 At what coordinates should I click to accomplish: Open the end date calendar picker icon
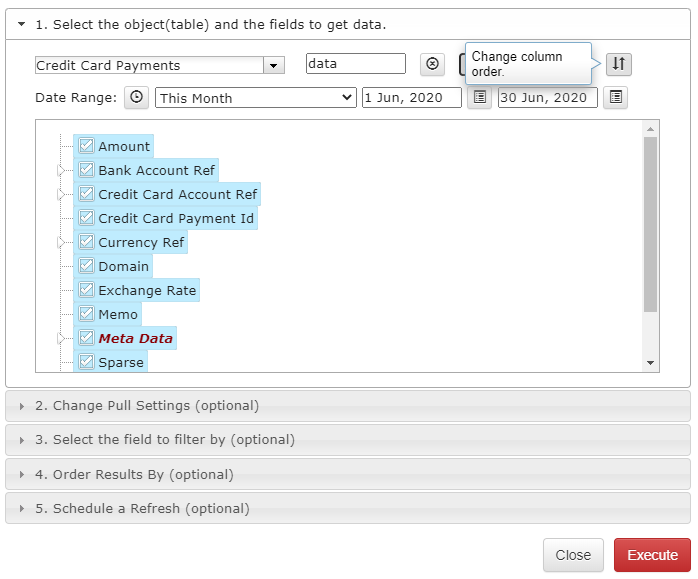[616, 97]
